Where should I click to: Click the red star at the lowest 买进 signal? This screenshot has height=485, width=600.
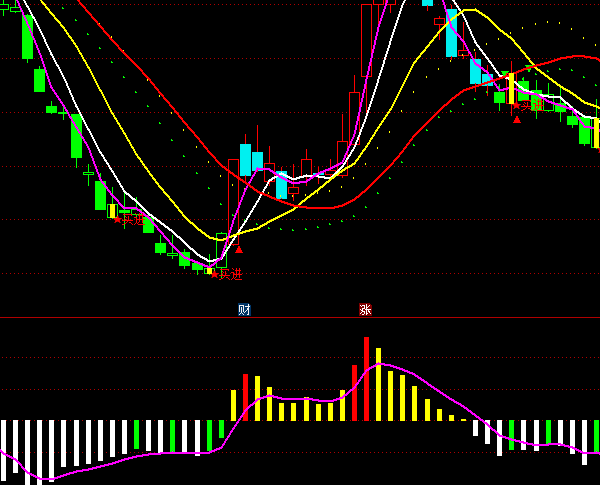coord(214,274)
